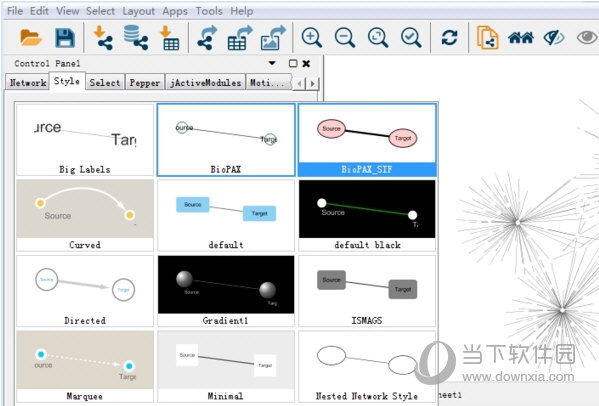Open the View menu
The height and width of the screenshot is (406, 599).
pyautogui.click(x=68, y=11)
